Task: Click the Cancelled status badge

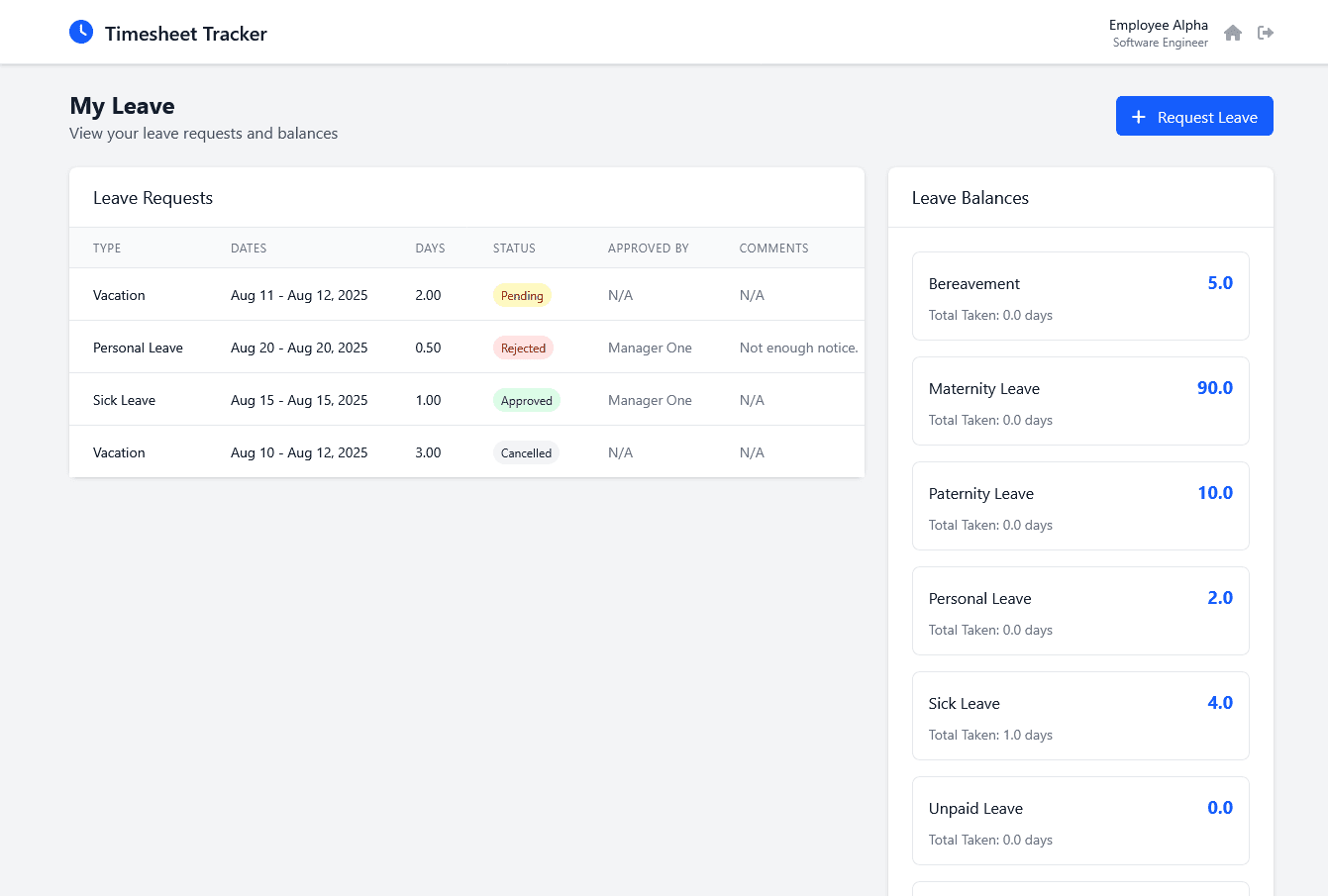Action: (x=526, y=452)
